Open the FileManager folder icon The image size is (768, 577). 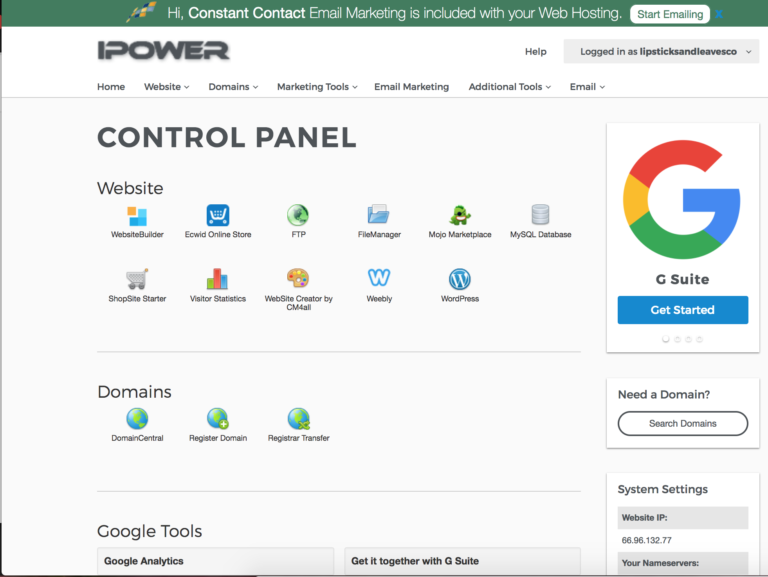[x=379, y=215]
